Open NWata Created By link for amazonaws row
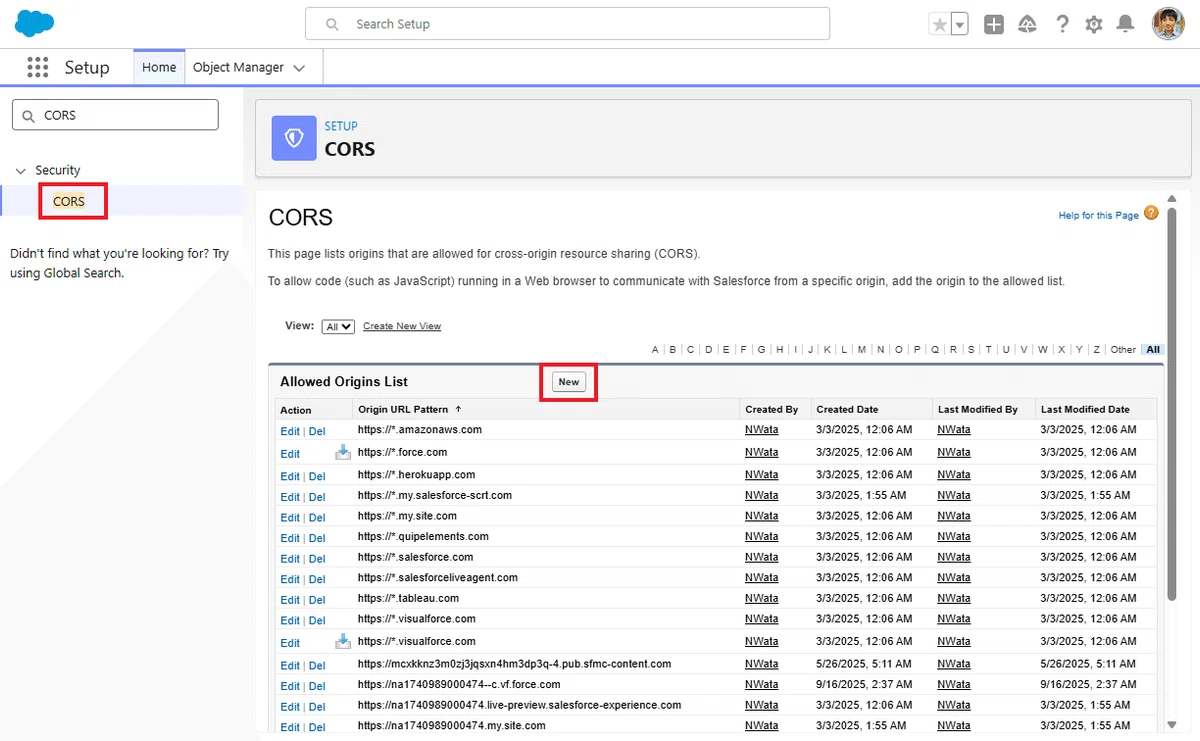 pos(761,429)
